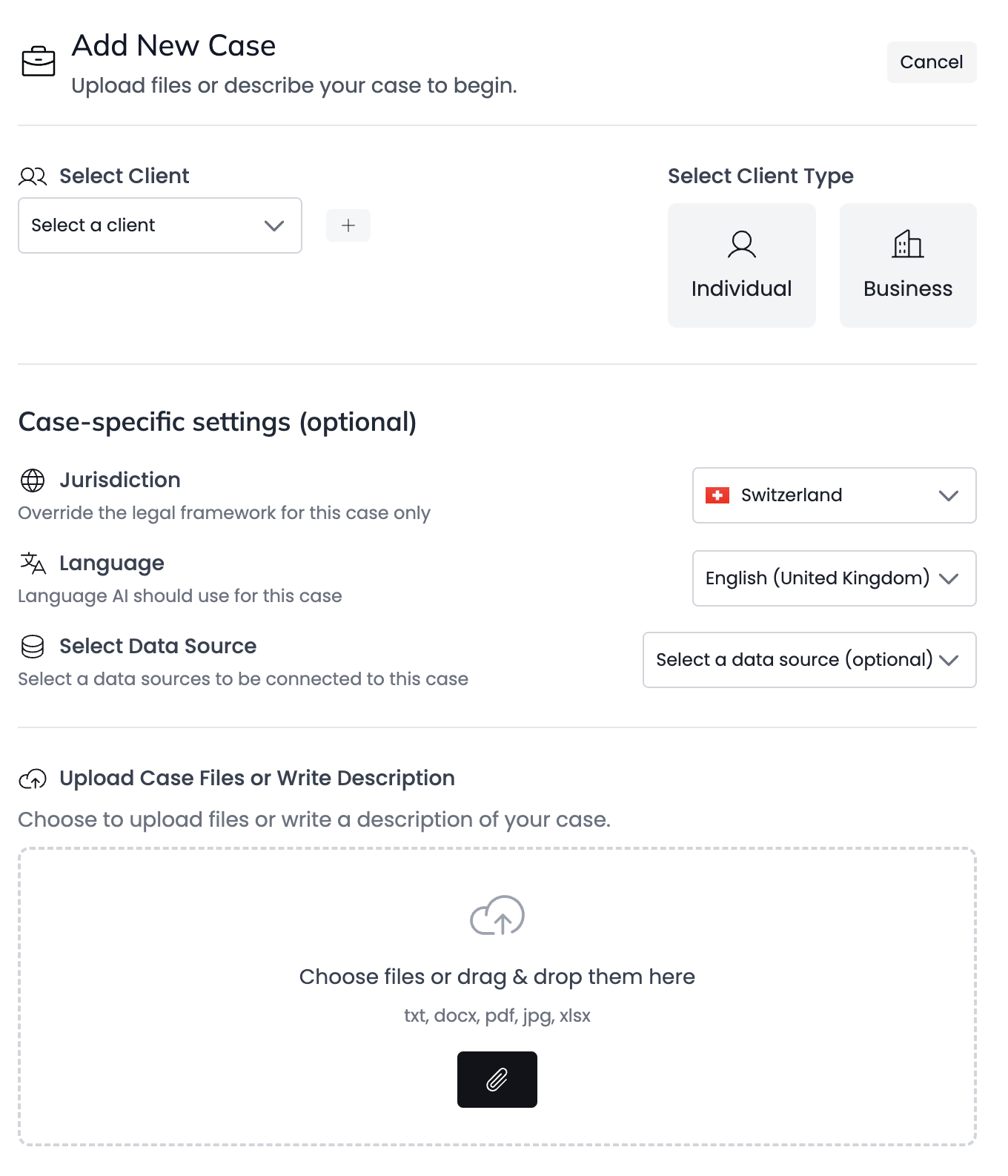The image size is (1008, 1176).
Task: Click the plus icon to add client
Action: point(348,225)
